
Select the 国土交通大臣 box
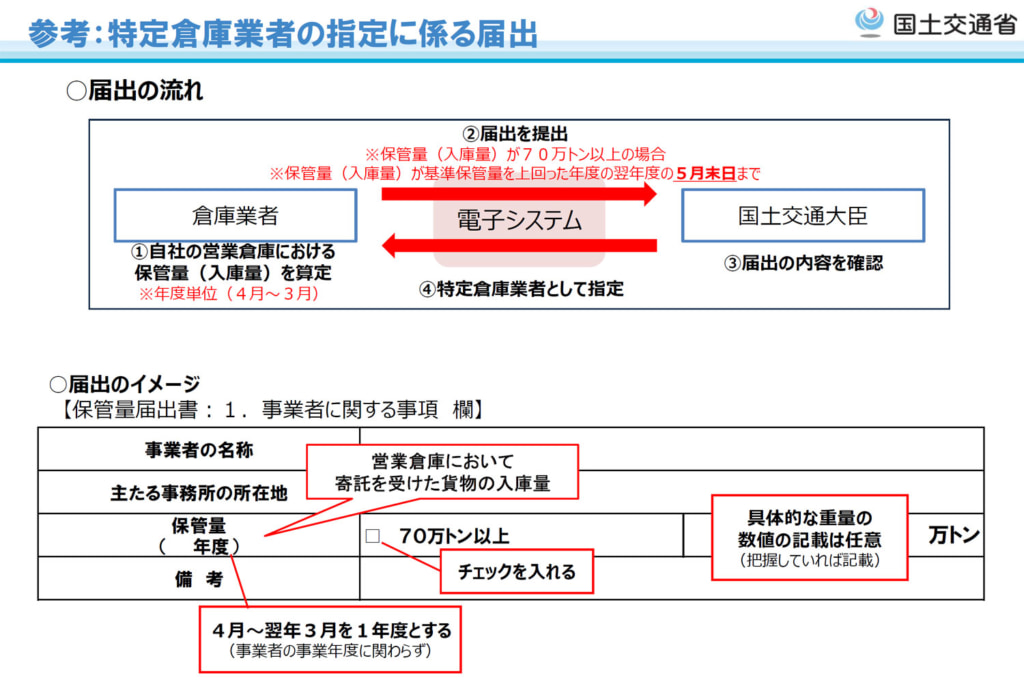[x=801, y=214]
